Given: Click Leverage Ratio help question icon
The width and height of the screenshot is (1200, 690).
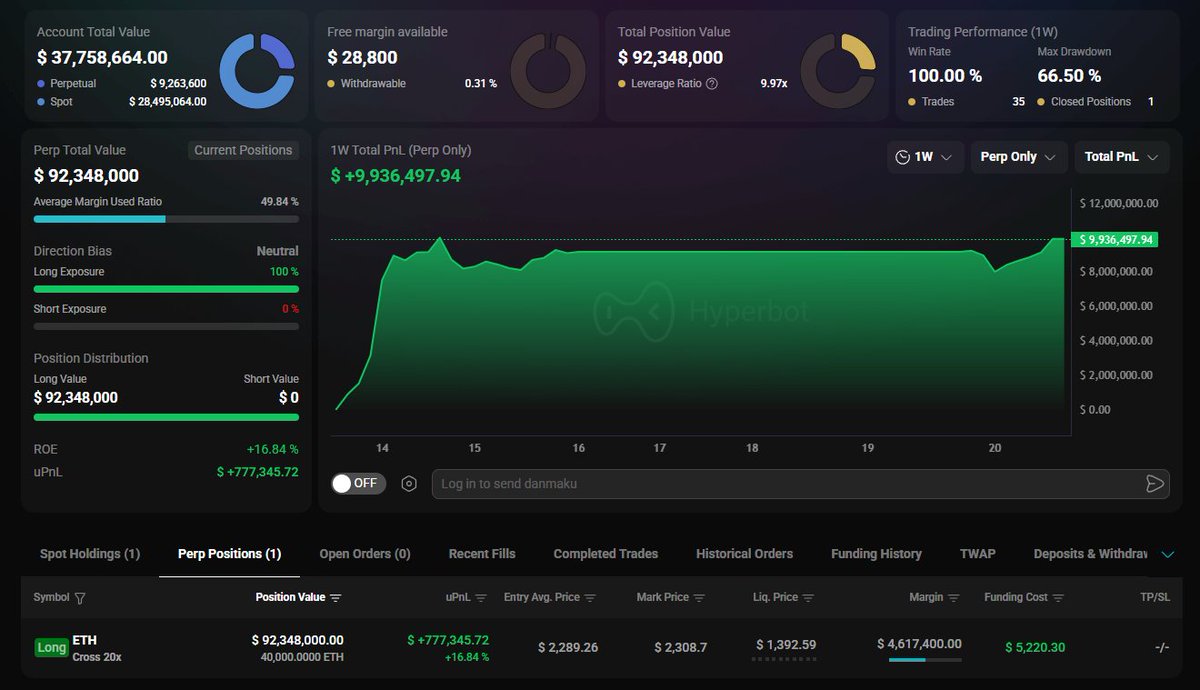Looking at the screenshot, I should pyautogui.click(x=712, y=84).
